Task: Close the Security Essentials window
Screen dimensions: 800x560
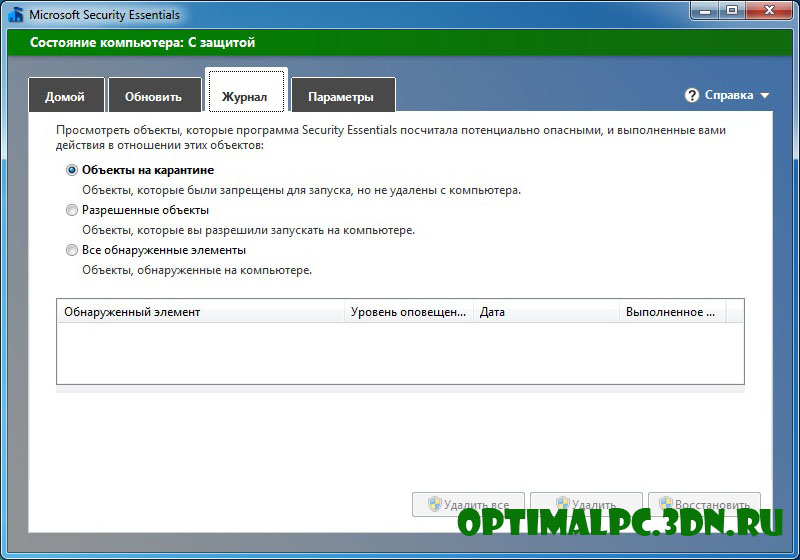Action: pos(770,10)
